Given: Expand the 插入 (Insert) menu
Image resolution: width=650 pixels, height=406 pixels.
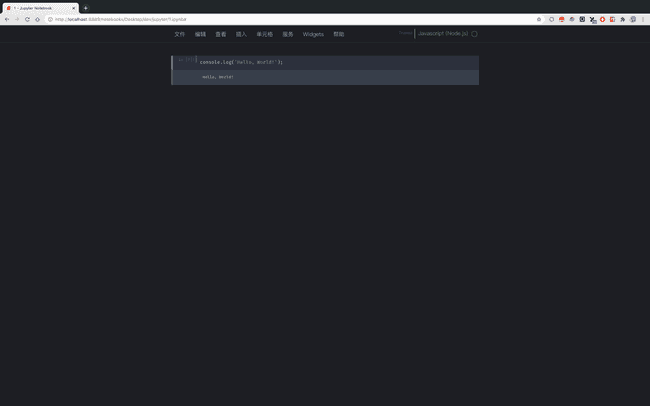Looking at the screenshot, I should tap(241, 34).
